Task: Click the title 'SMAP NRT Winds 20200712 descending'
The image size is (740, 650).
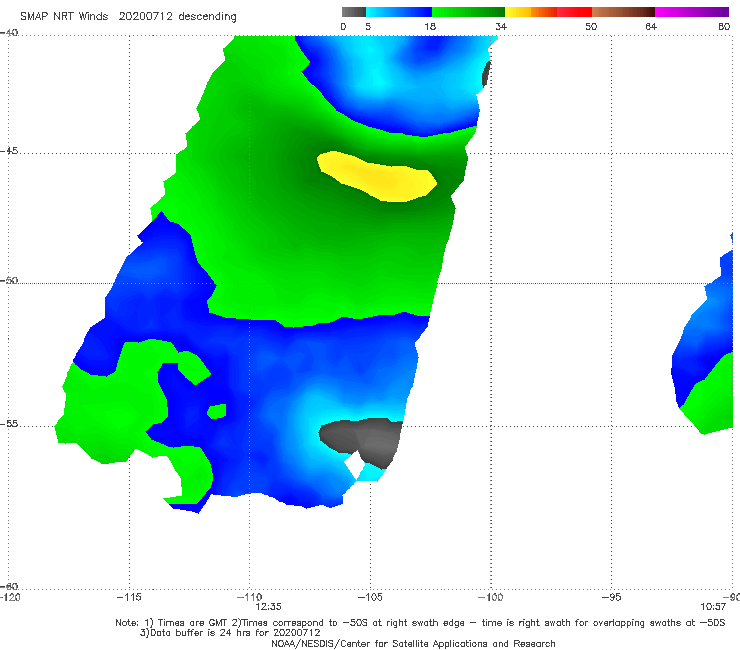Action: (x=128, y=17)
